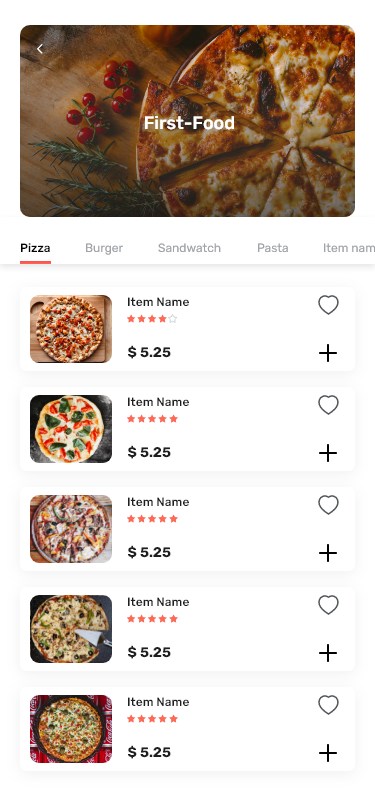This screenshot has width=375, height=812.
Task: Open the basil pizza thumbnail
Action: [71, 429]
